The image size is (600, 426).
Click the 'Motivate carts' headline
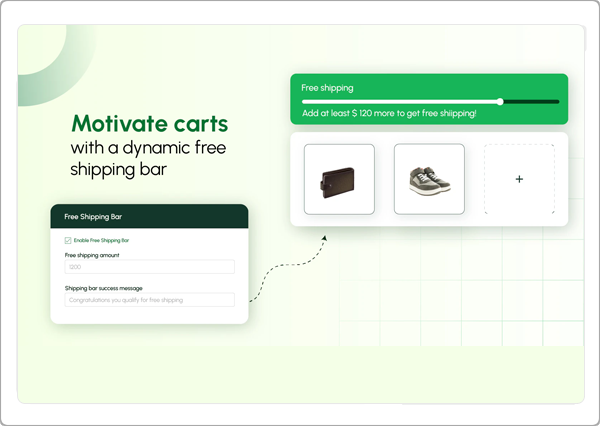point(149,125)
